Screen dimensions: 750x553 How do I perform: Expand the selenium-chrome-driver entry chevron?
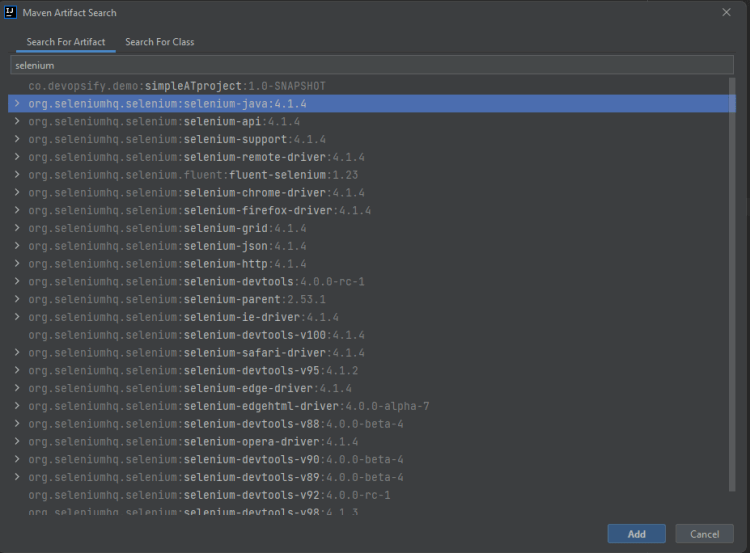16,193
